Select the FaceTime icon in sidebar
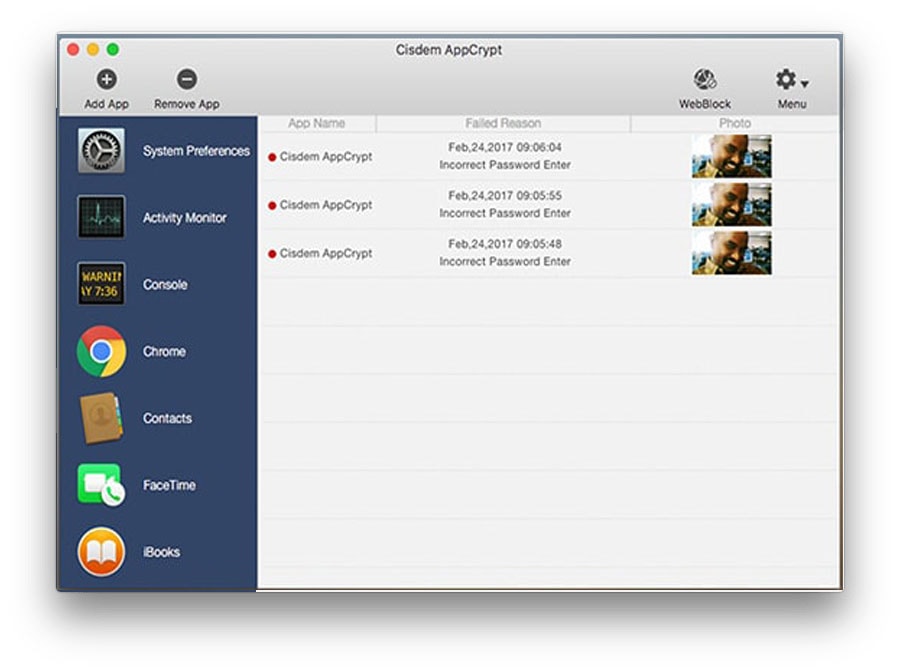900x672 pixels. [x=101, y=485]
